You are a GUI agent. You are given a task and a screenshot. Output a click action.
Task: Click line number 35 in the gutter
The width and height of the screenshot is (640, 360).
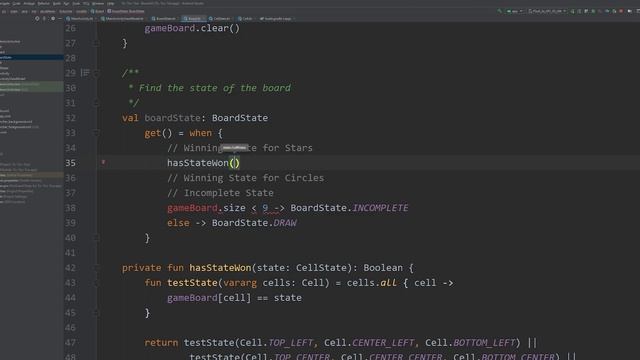[70, 163]
